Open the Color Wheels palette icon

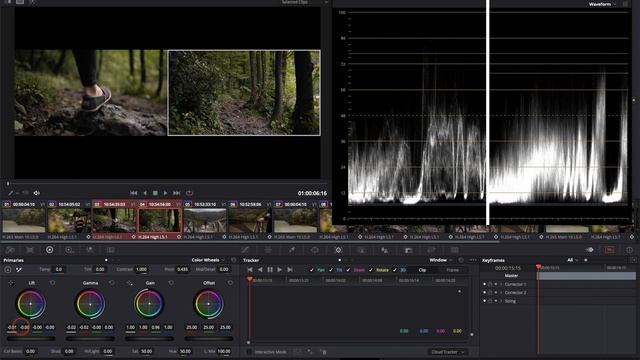[x=49, y=250]
